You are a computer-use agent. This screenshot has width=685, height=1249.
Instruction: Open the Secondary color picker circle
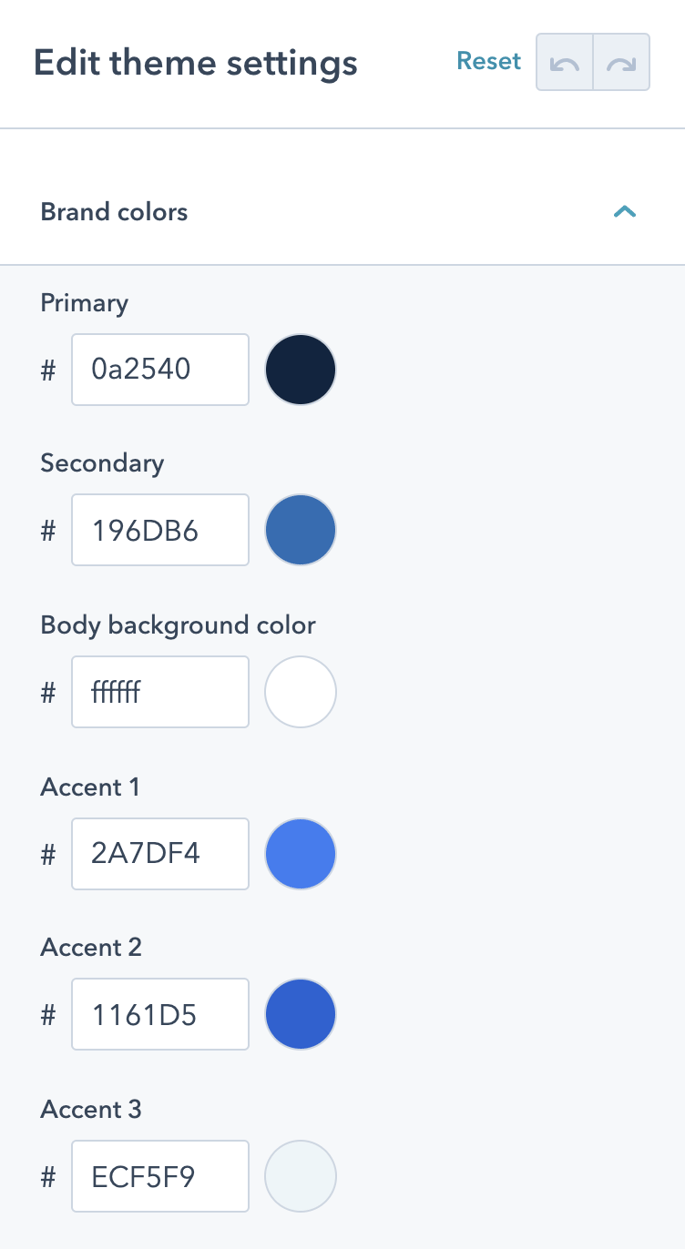pos(300,529)
